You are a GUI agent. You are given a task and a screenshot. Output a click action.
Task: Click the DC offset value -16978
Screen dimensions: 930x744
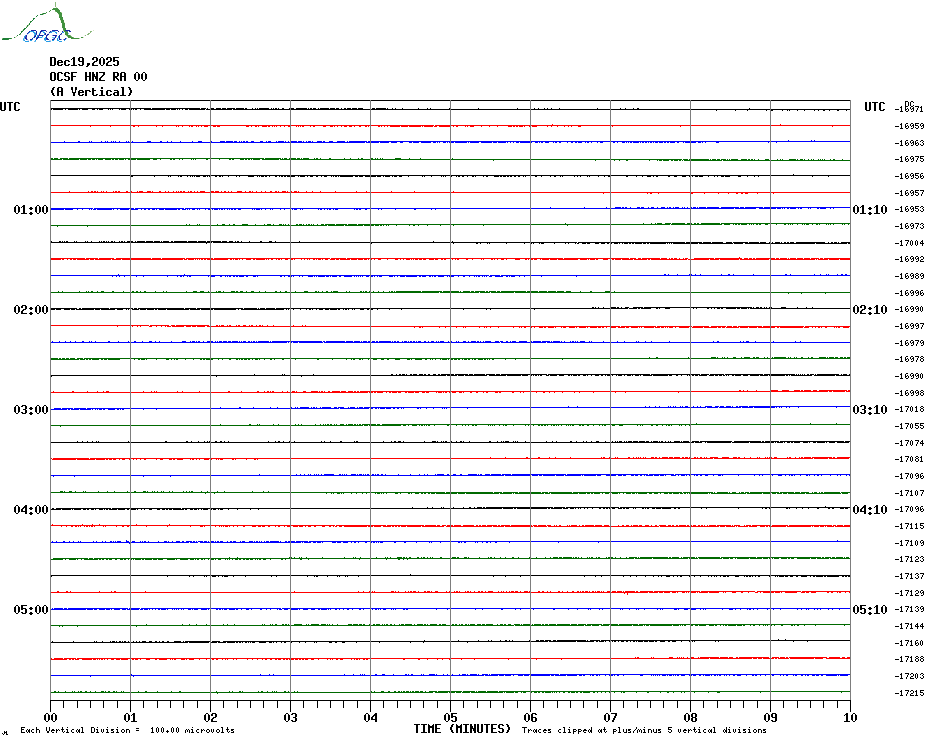point(909,360)
